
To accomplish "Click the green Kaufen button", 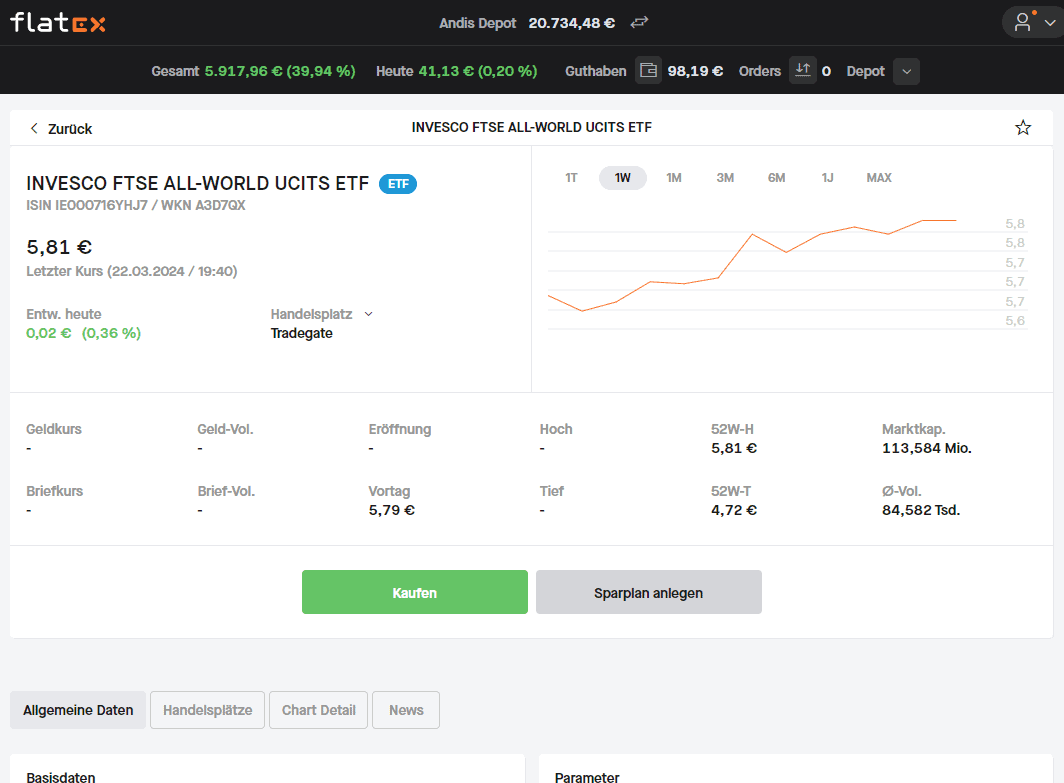I will tap(415, 592).
